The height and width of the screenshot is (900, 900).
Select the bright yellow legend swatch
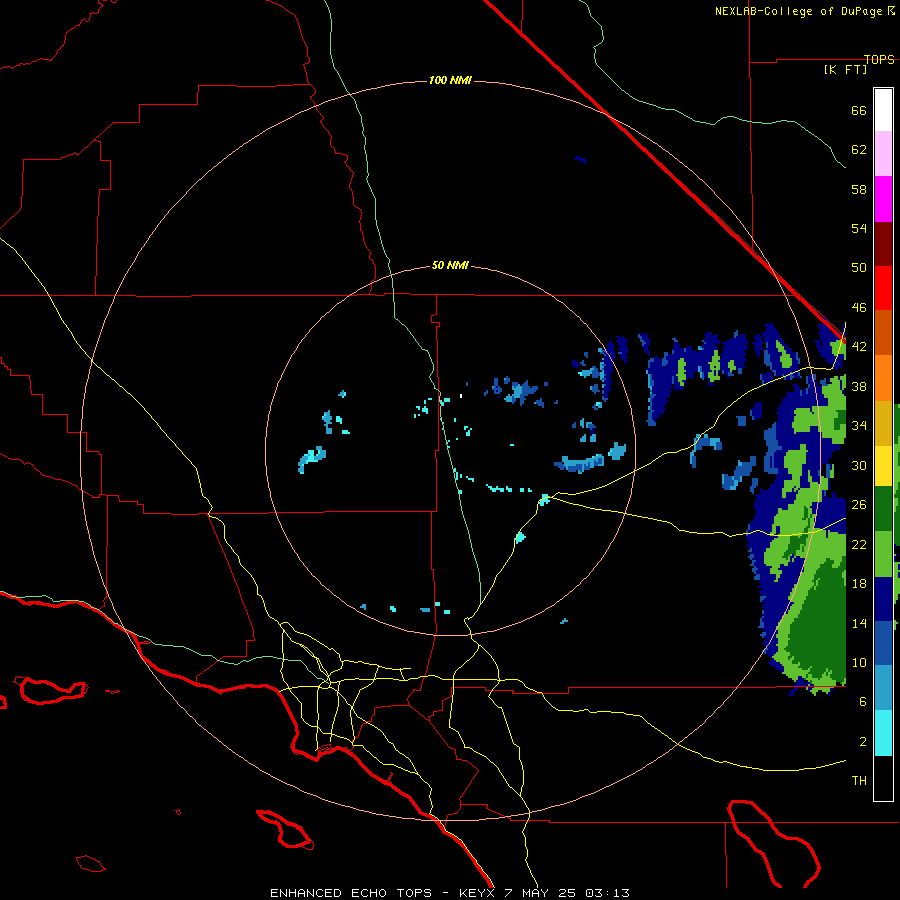pos(883,465)
